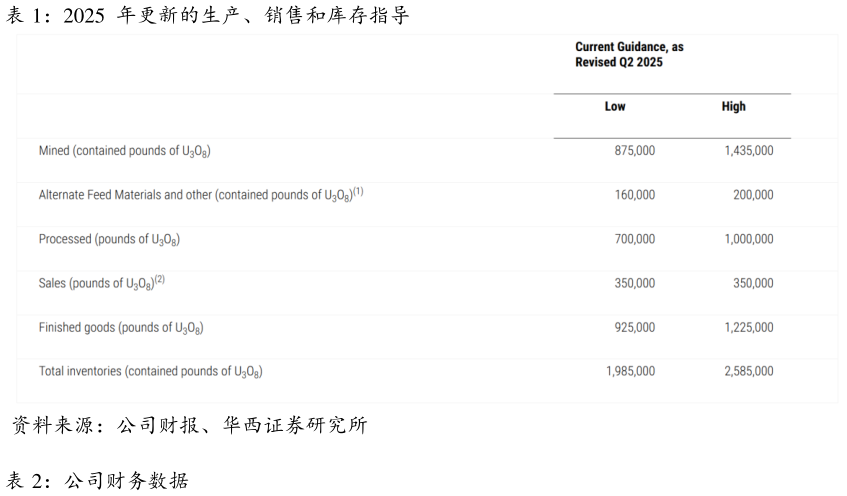The width and height of the screenshot is (847, 496).
Task: Select the Processed high value 1,000,000
Action: (x=749, y=240)
